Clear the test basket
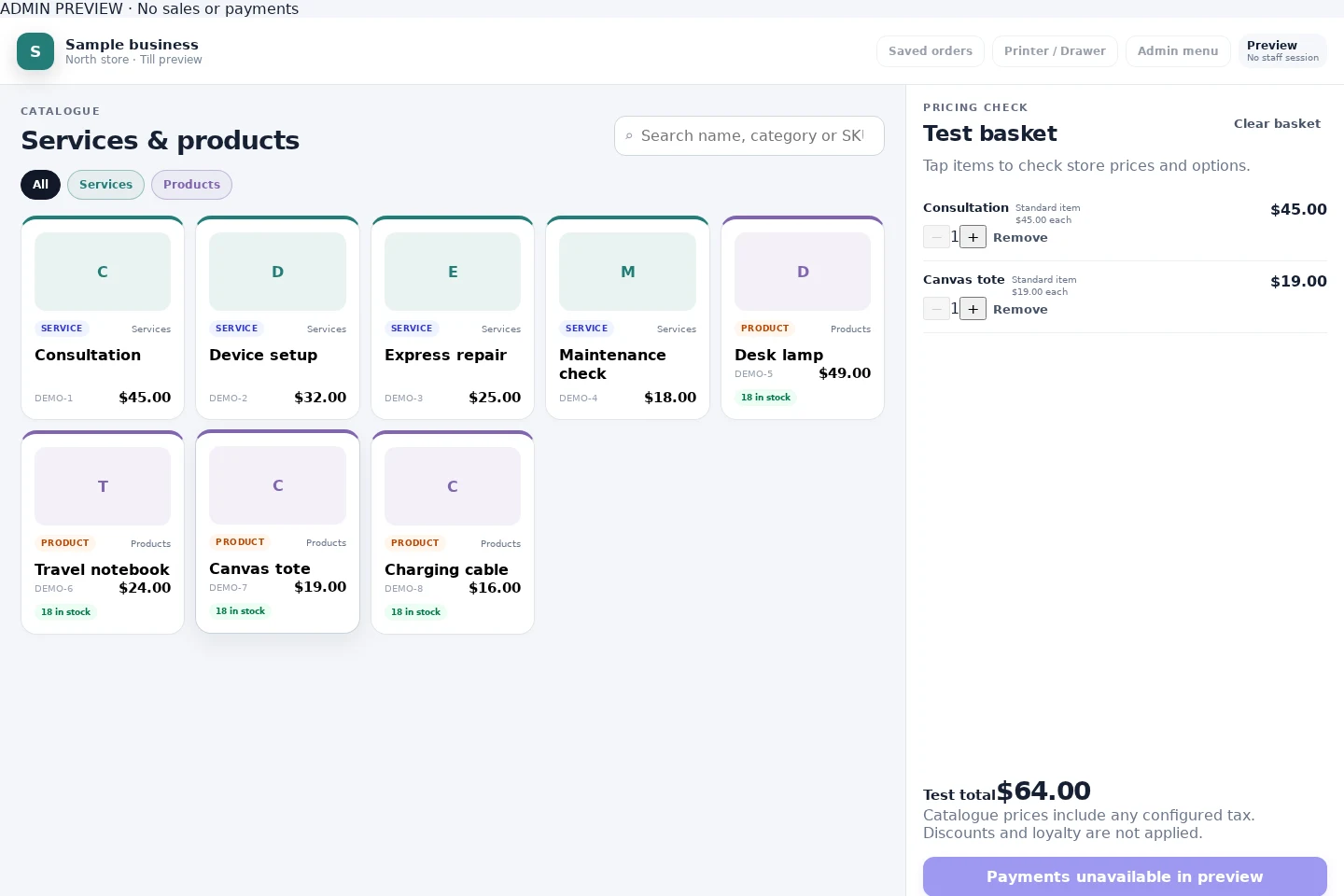Screen dimensions: 1344x896 coord(1277,124)
